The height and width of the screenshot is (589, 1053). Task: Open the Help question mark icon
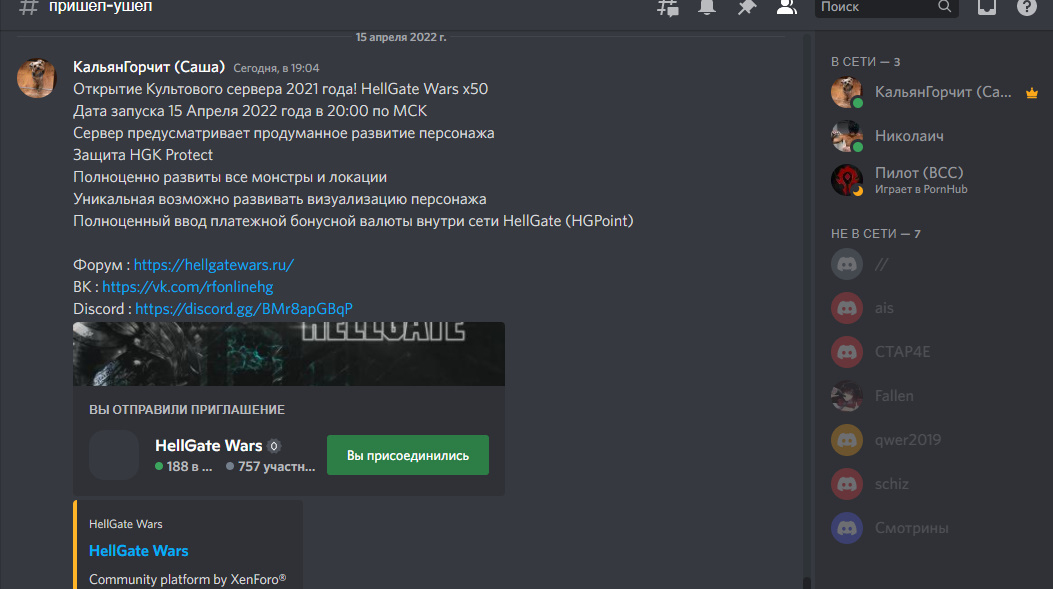tap(1026, 7)
